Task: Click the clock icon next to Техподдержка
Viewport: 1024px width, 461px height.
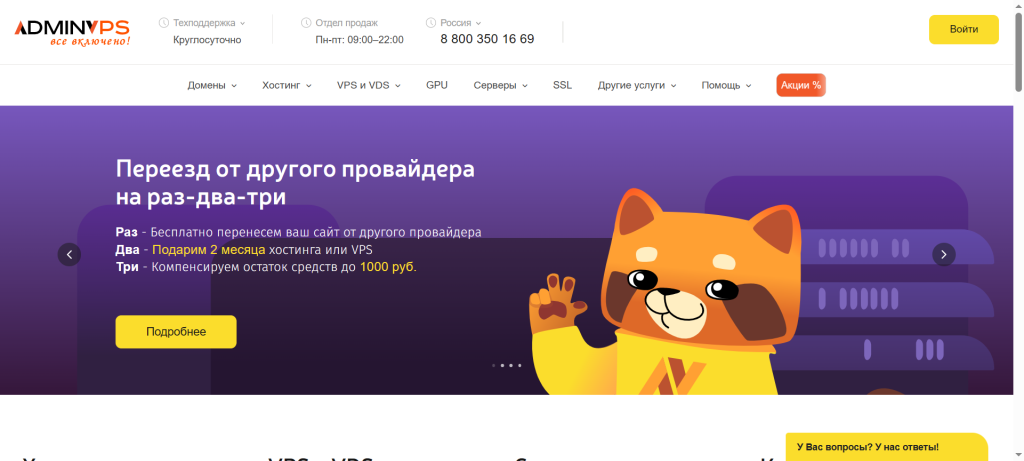Action: tap(164, 22)
